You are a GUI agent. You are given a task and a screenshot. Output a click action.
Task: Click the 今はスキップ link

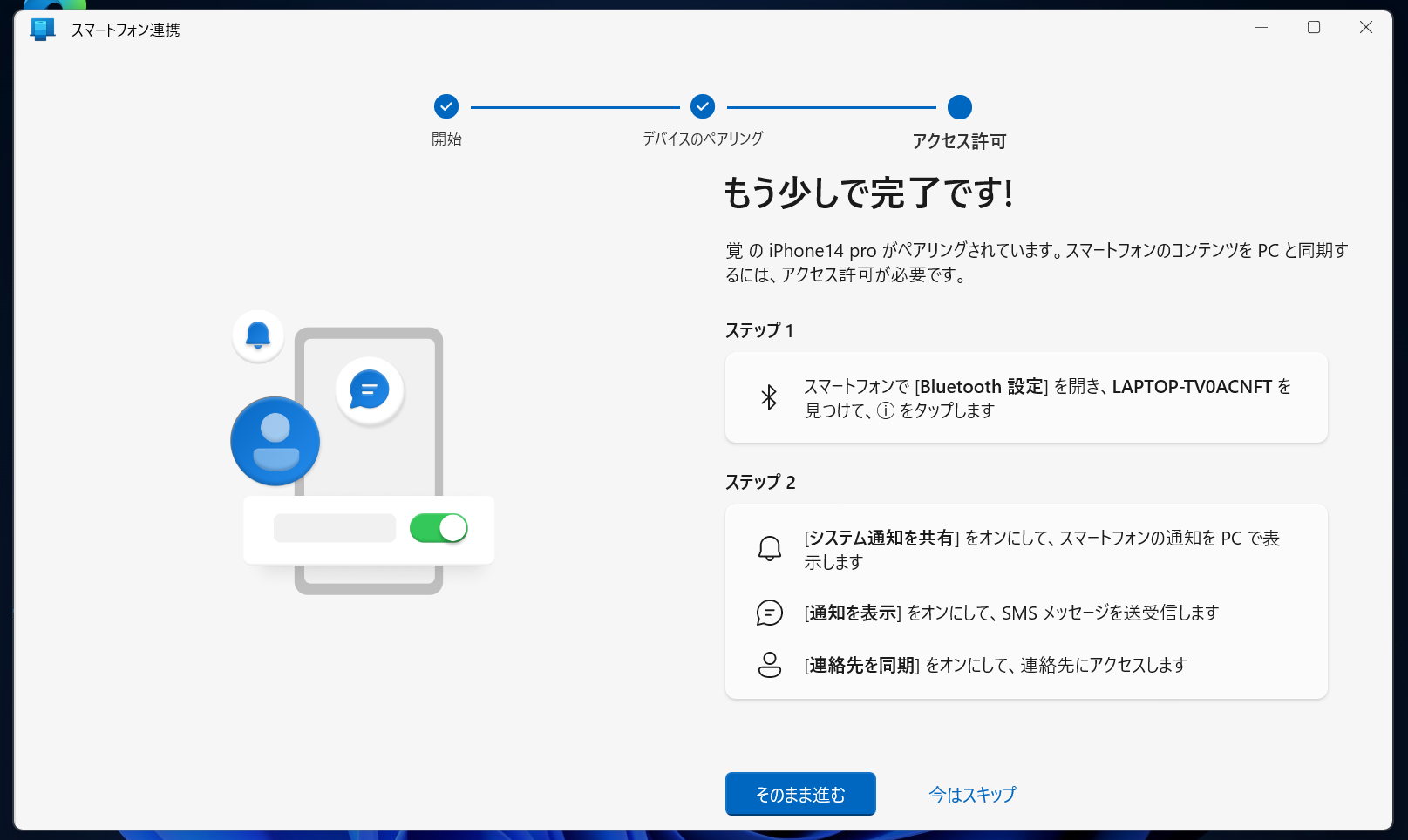click(972, 795)
